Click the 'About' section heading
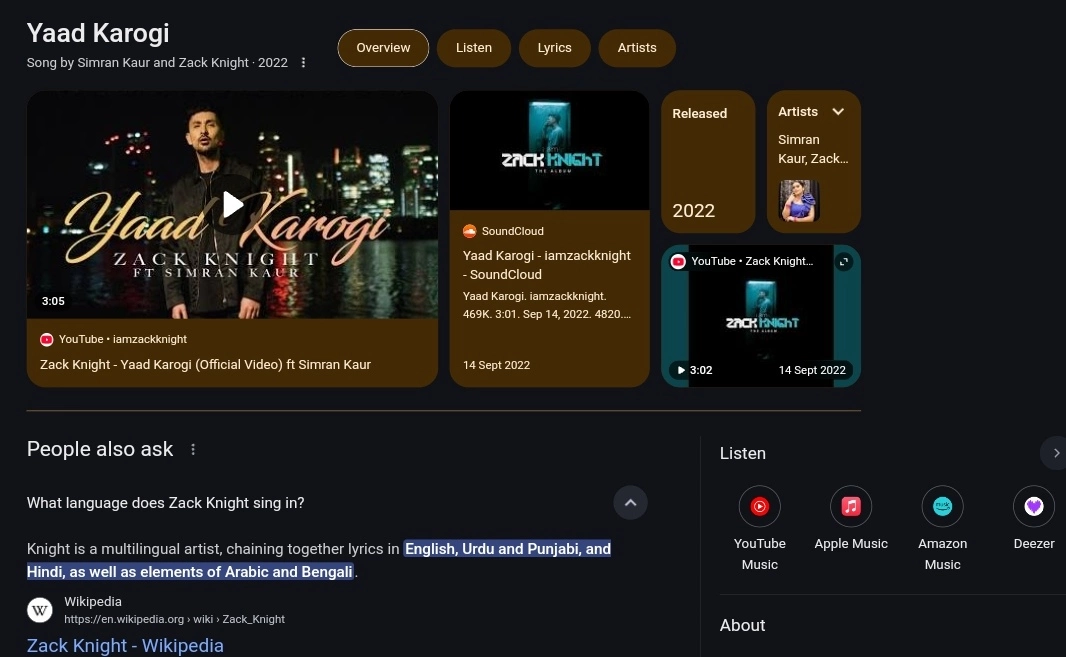The height and width of the screenshot is (657, 1066). tap(742, 626)
